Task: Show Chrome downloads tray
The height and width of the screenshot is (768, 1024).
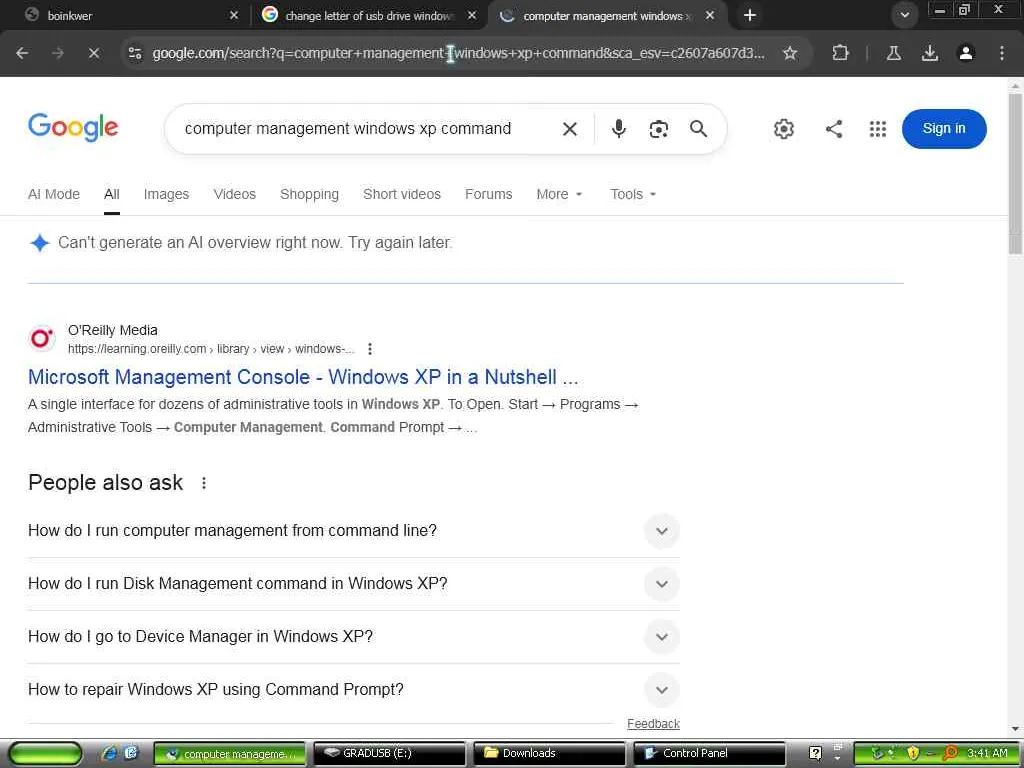Action: coord(930,53)
